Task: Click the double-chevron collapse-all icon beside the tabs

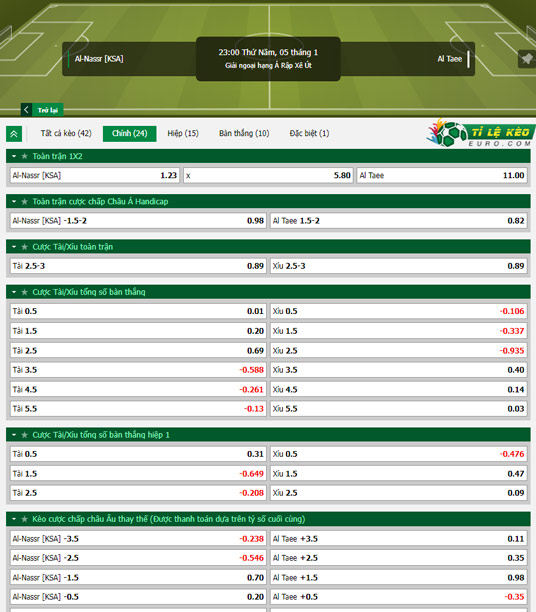Action: coord(14,134)
